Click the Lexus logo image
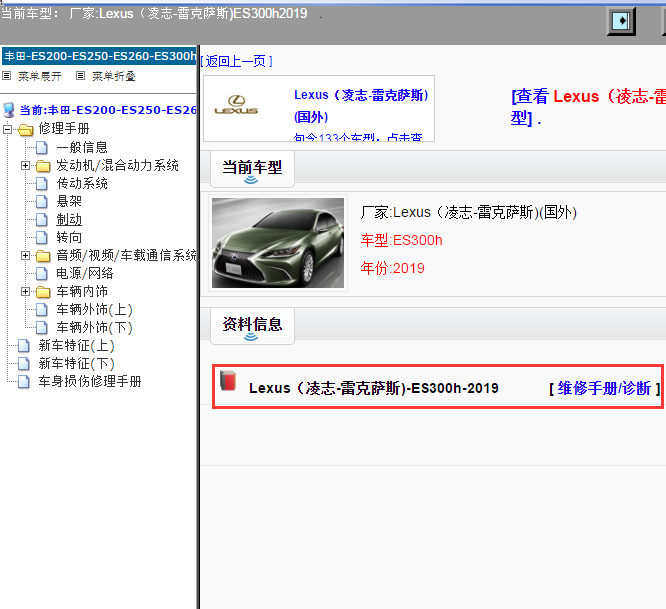This screenshot has width=666, height=609. coord(236,106)
